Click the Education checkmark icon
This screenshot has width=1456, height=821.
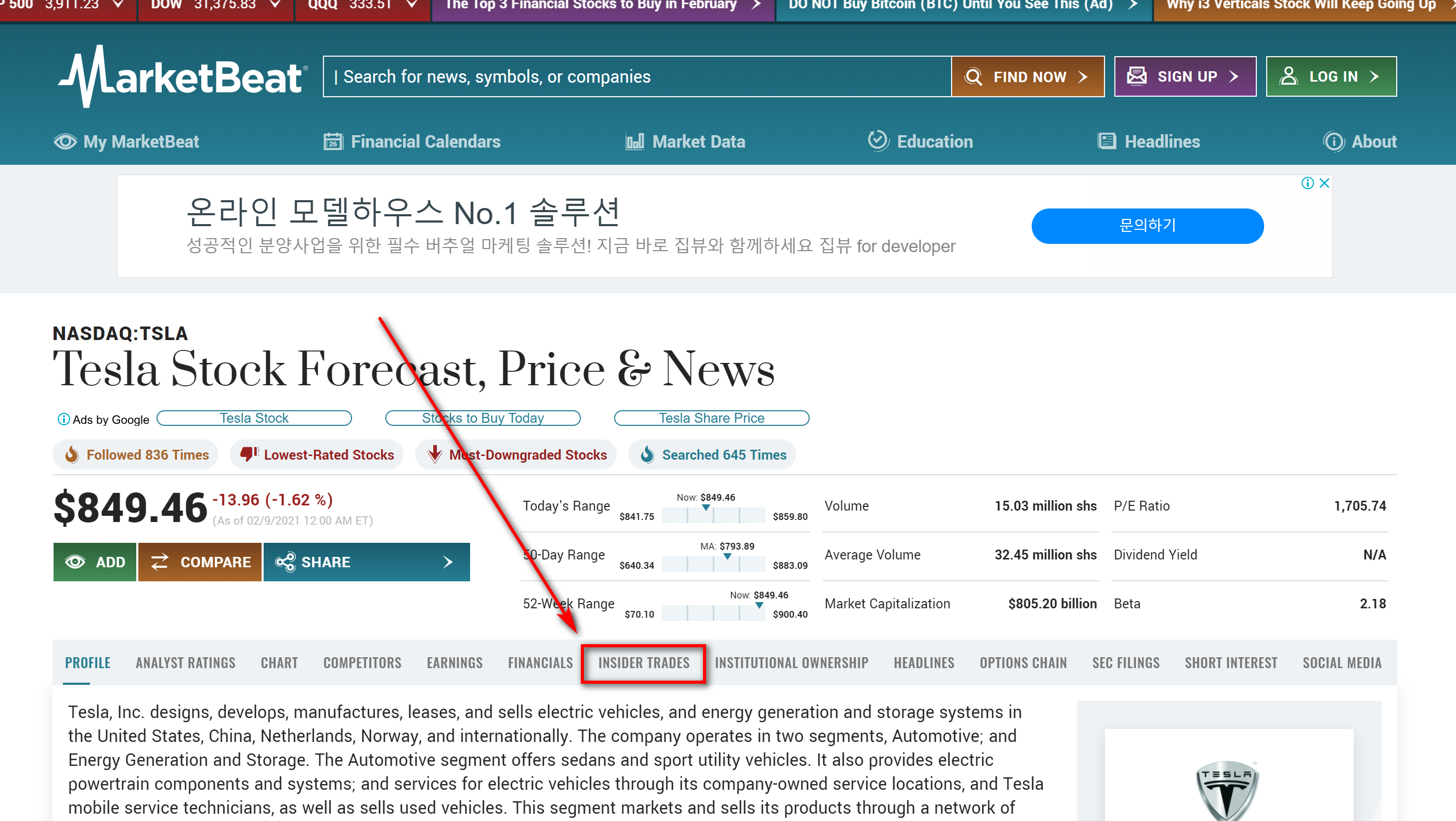click(878, 141)
